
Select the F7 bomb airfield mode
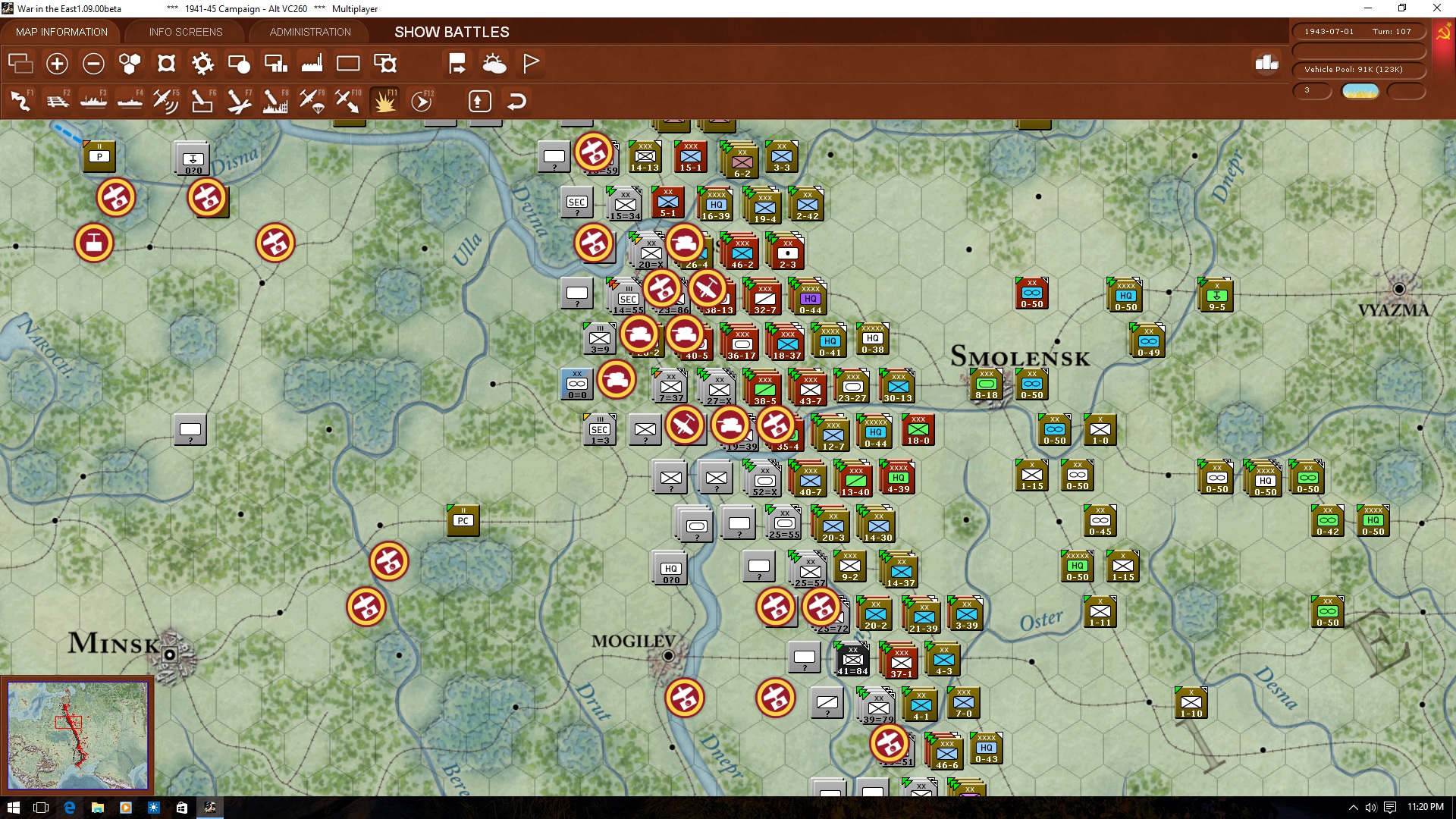point(239,101)
